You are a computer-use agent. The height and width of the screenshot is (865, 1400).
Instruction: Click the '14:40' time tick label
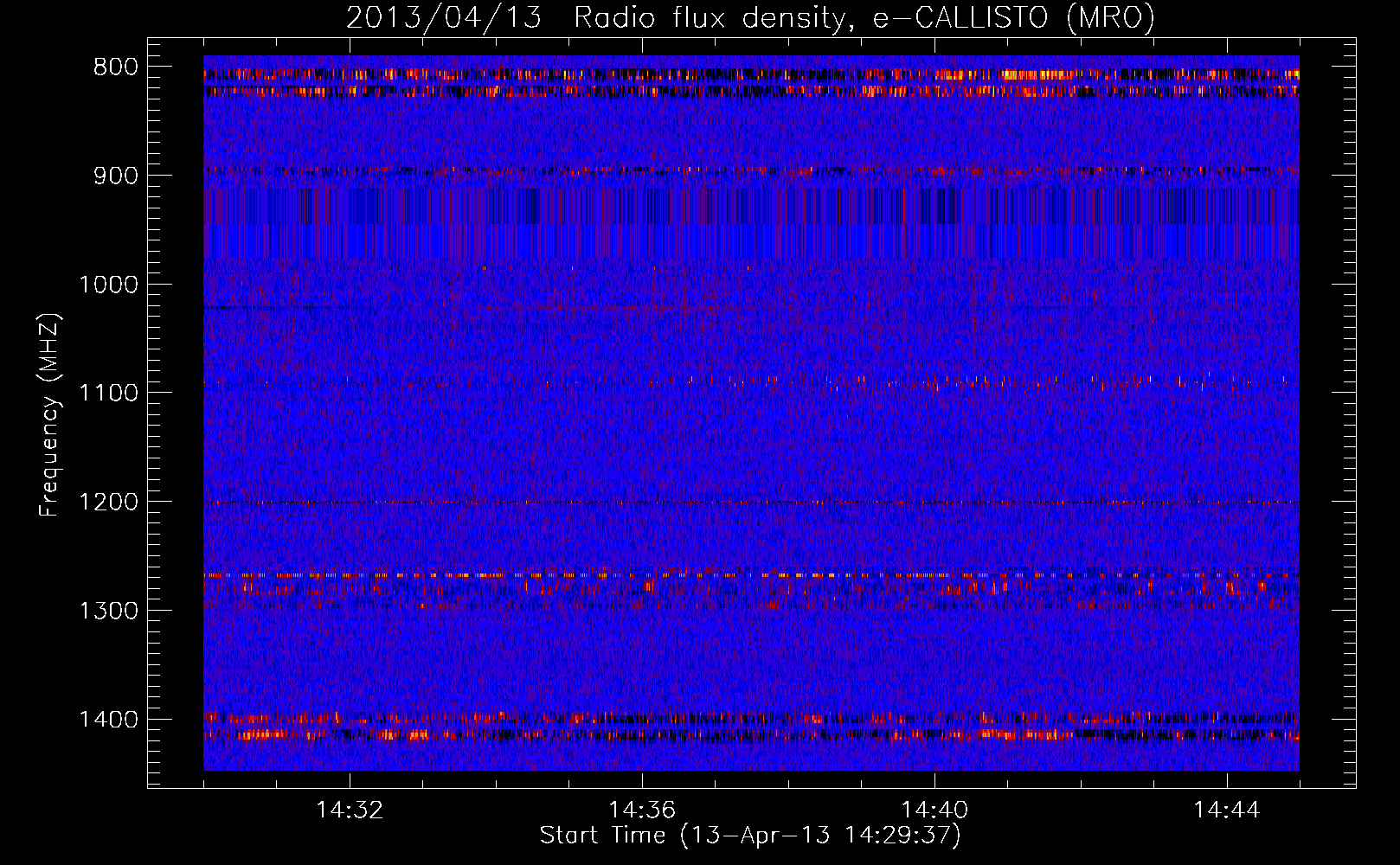934,811
